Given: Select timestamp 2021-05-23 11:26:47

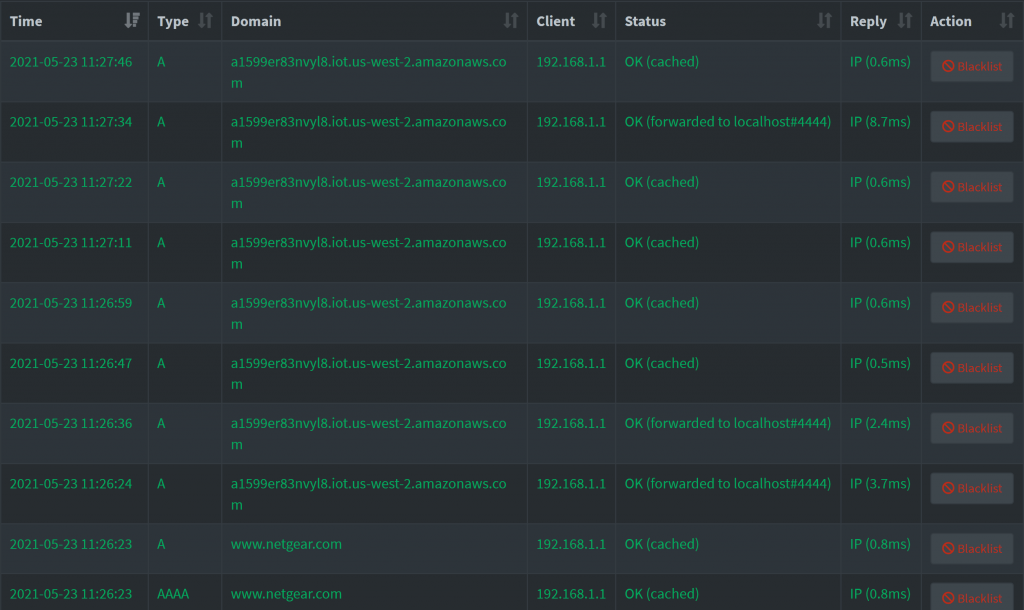Looking at the screenshot, I should (x=71, y=363).
